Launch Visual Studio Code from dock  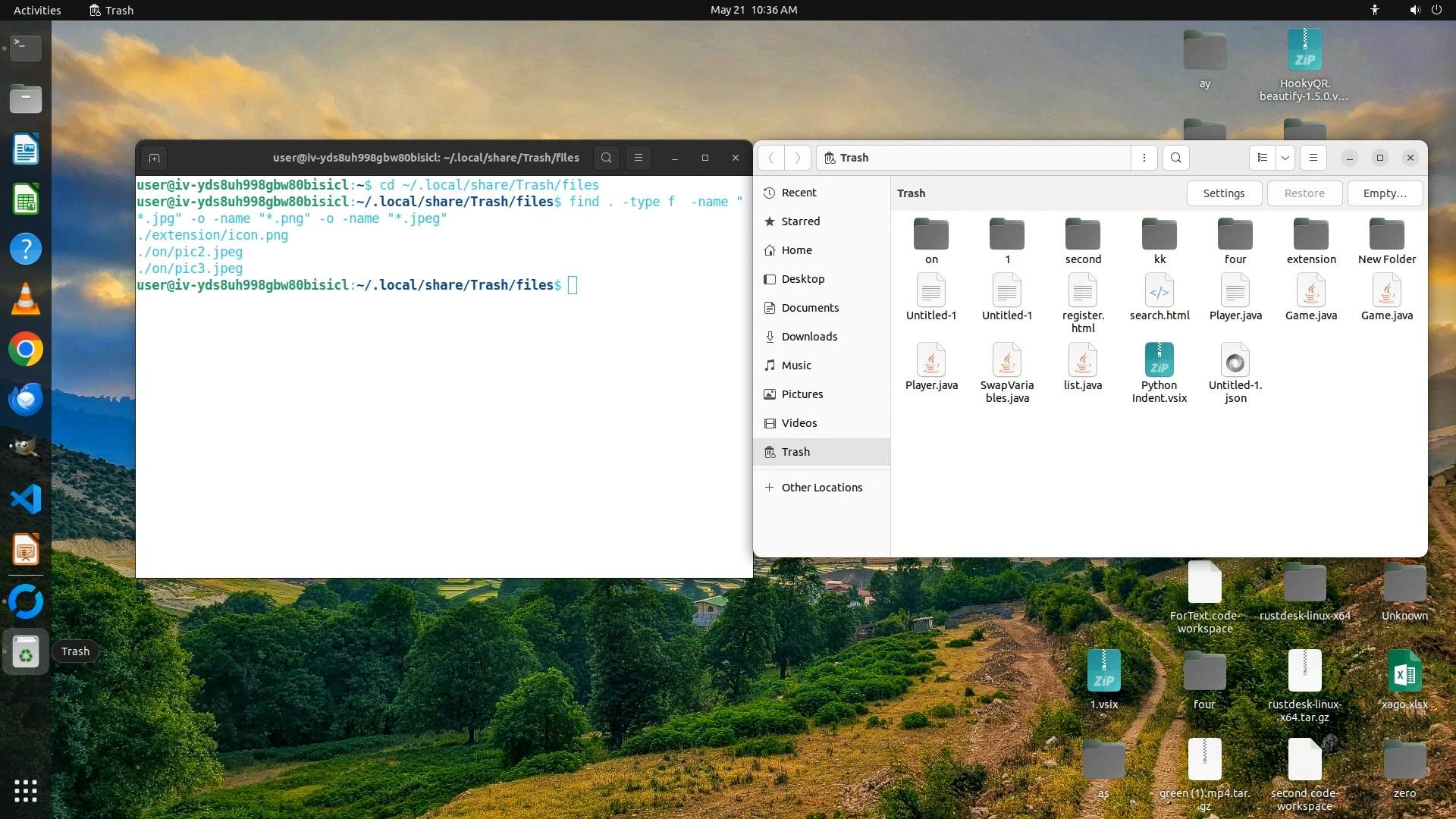pyautogui.click(x=25, y=500)
